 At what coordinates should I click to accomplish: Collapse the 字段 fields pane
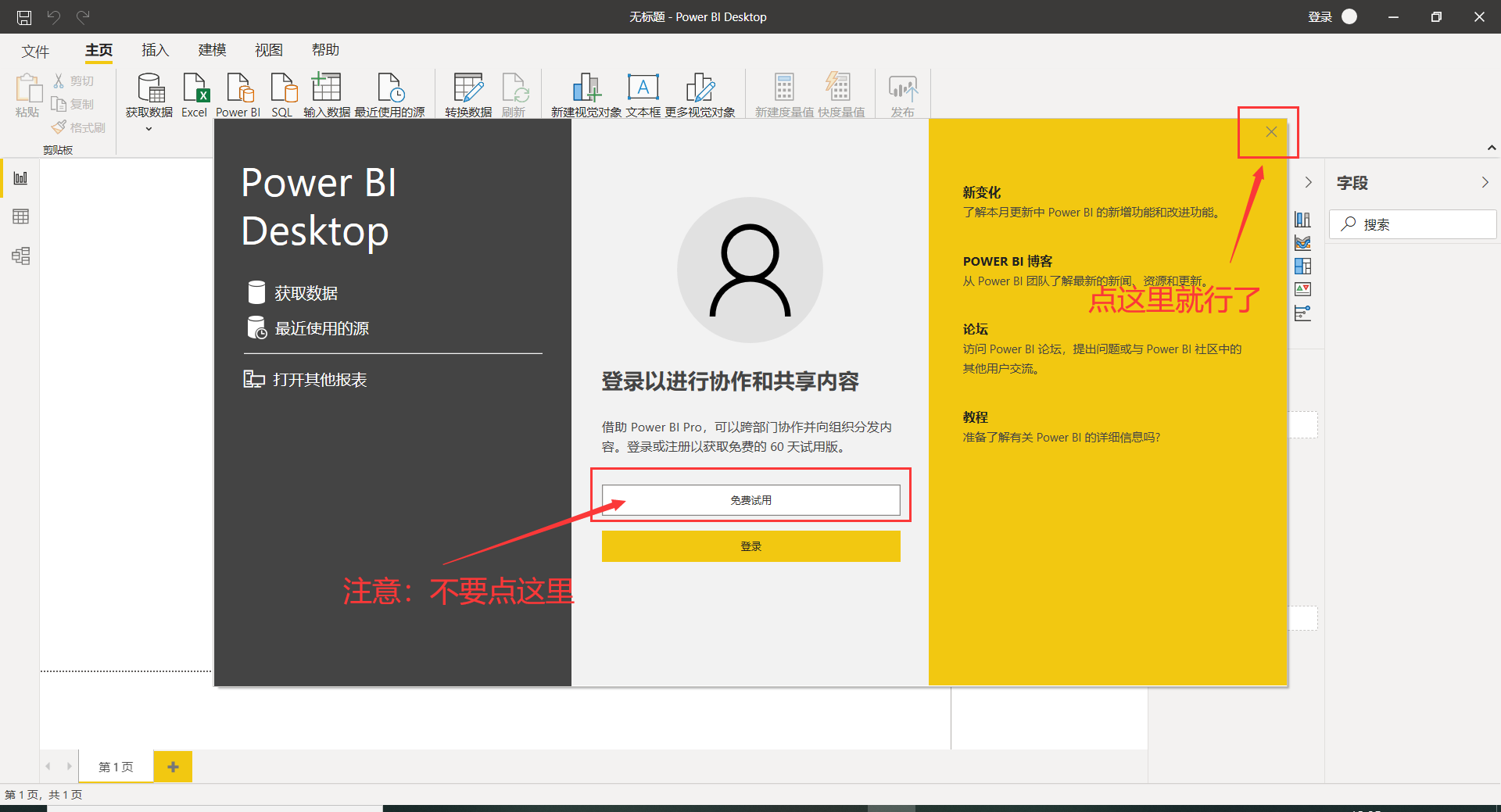1486,182
